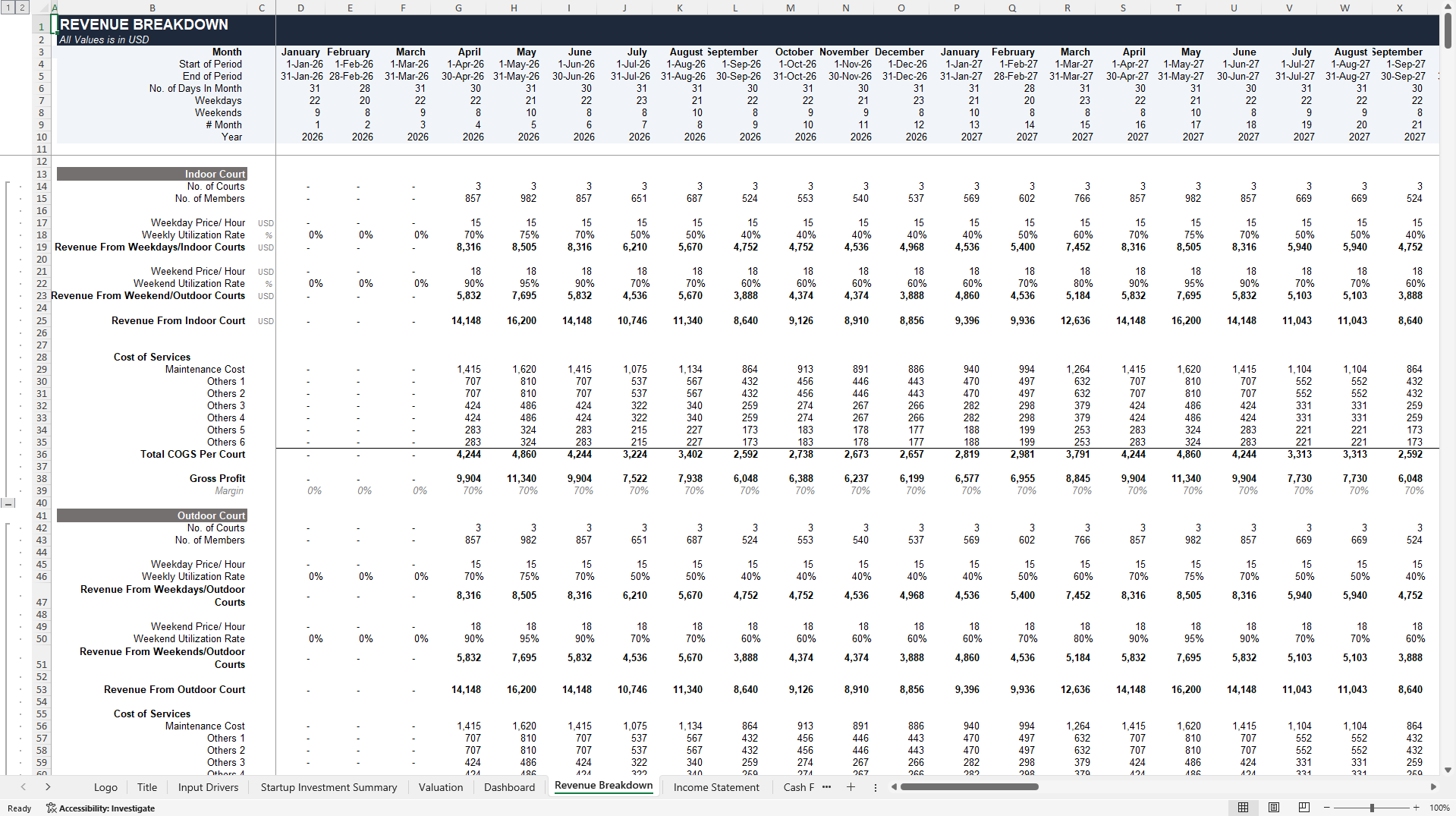
Task: Select column B header
Action: click(153, 8)
